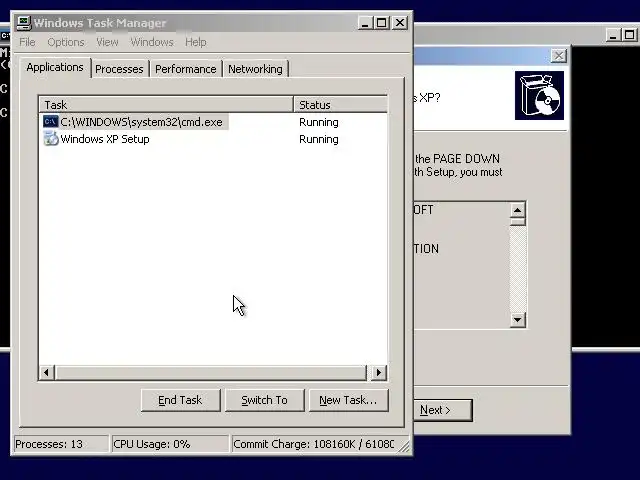The height and width of the screenshot is (480, 640).
Task: Switch to the Performance tab
Action: tap(186, 69)
